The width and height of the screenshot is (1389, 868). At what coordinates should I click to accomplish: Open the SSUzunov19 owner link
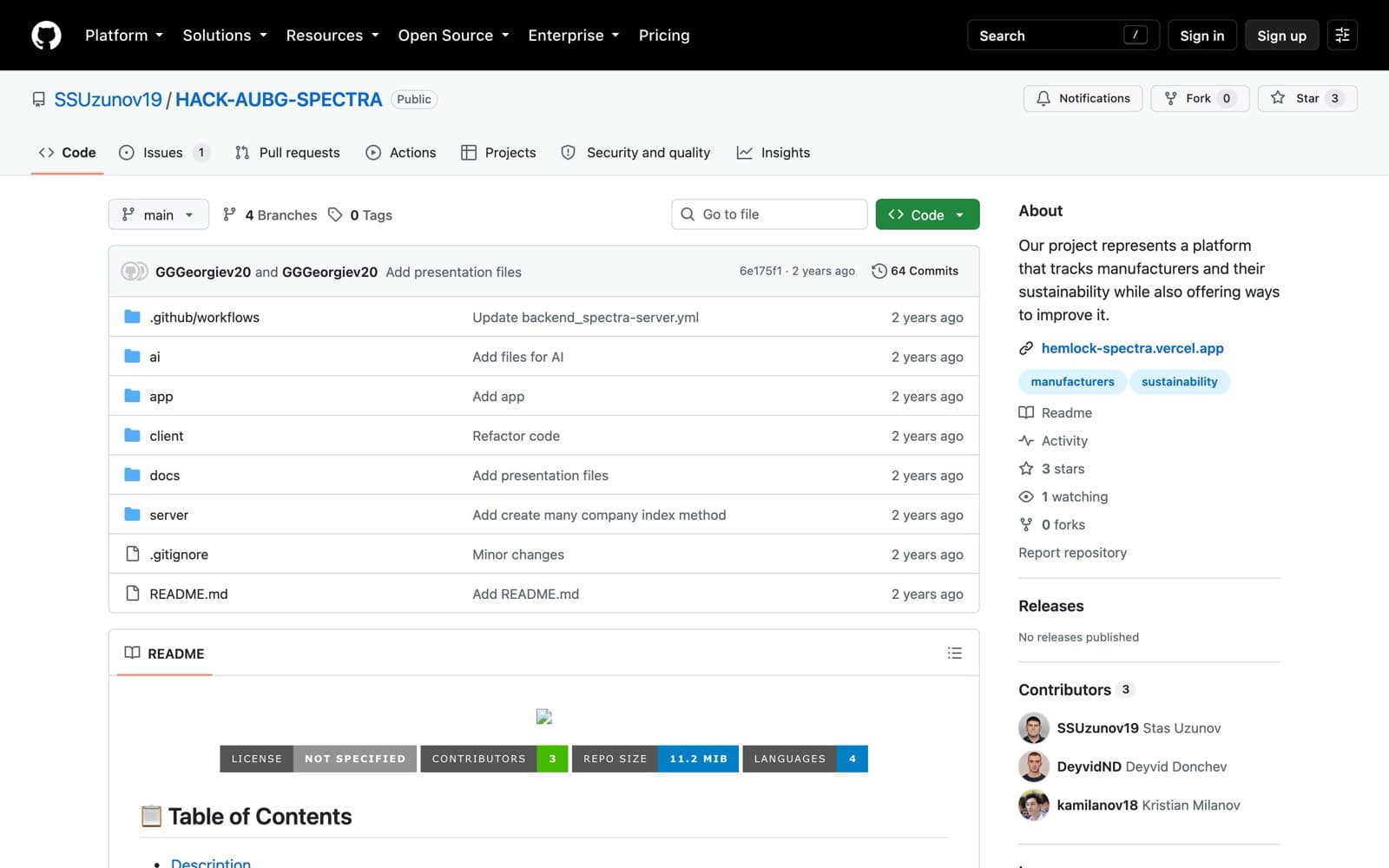tap(108, 99)
